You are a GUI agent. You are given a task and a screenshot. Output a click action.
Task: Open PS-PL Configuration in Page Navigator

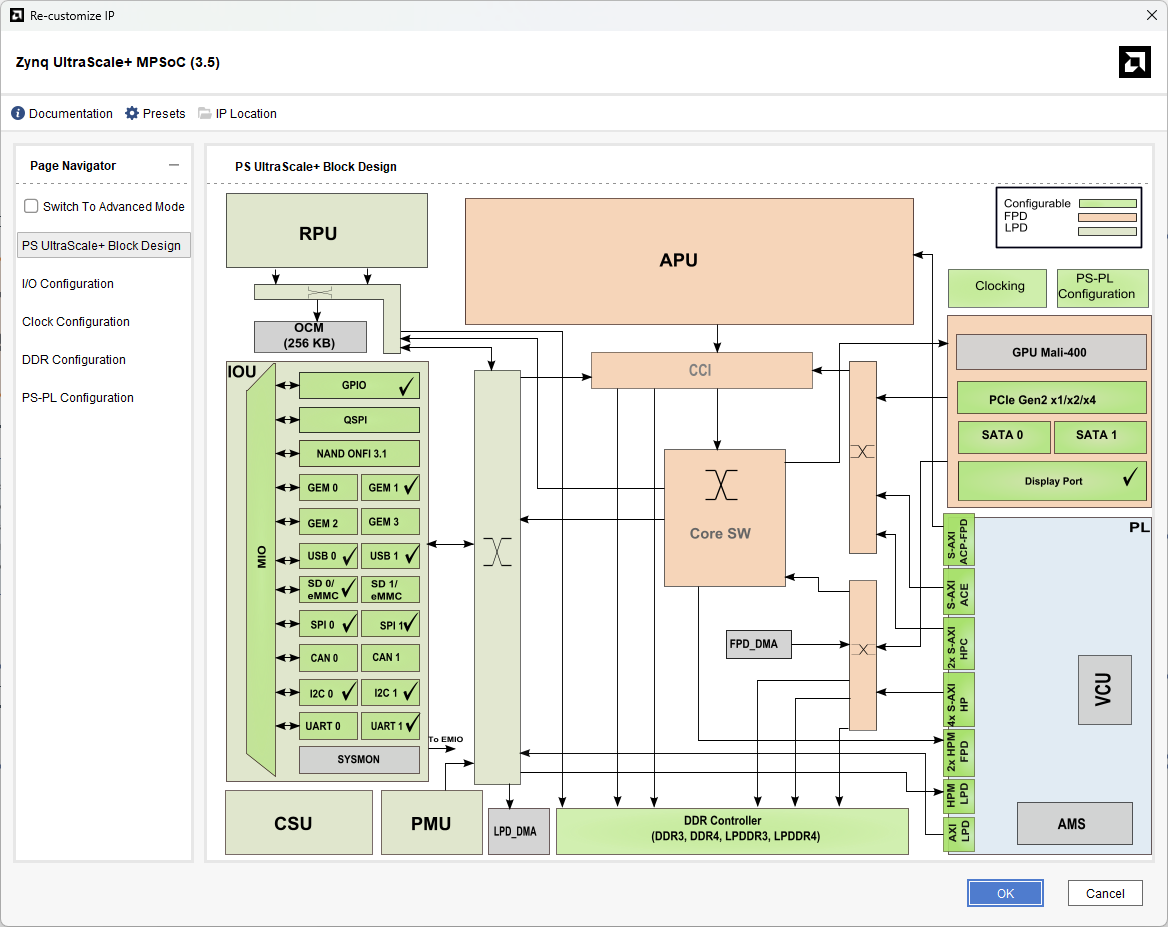[78, 398]
